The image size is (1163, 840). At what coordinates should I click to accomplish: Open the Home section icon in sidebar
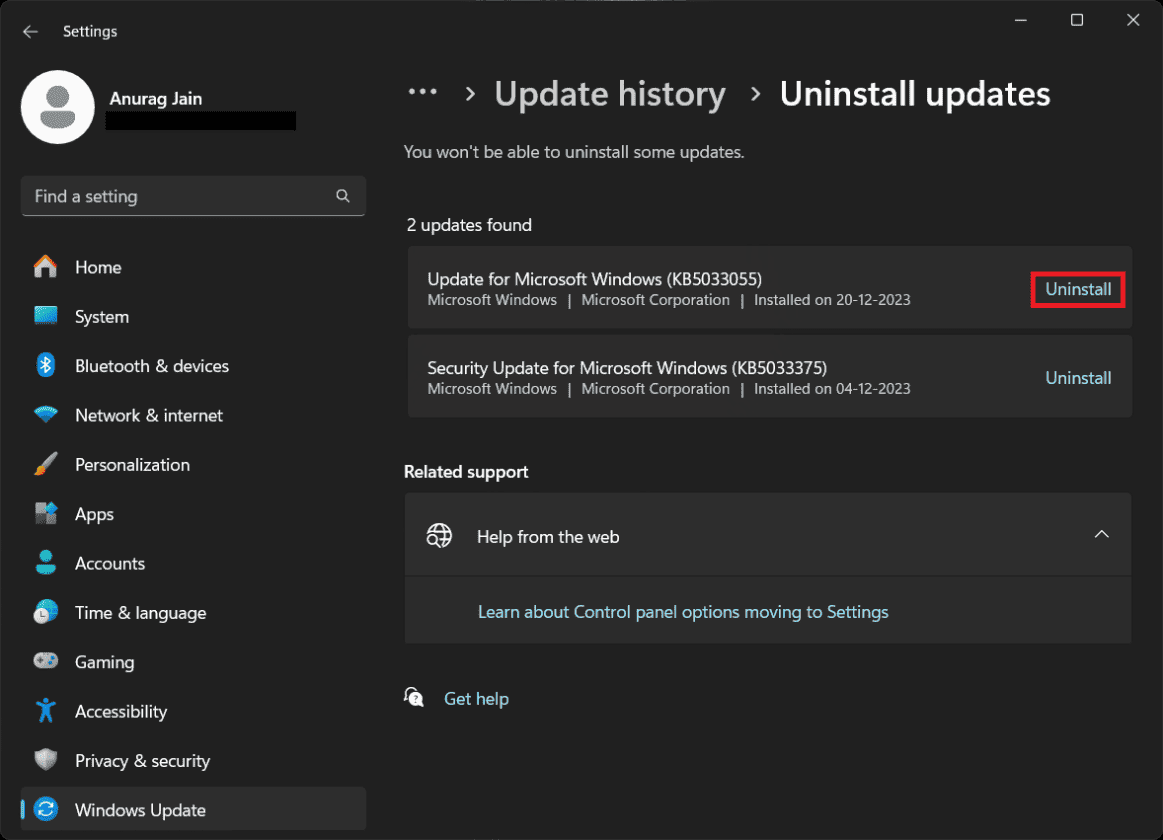coord(45,267)
